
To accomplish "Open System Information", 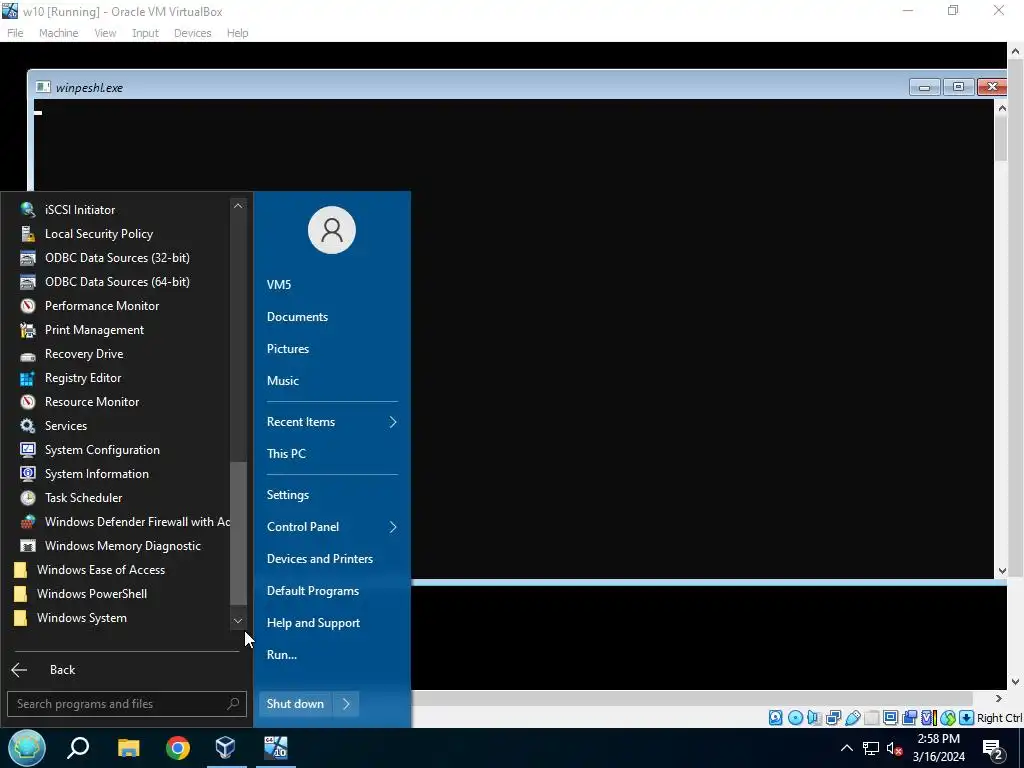I will [97, 474].
